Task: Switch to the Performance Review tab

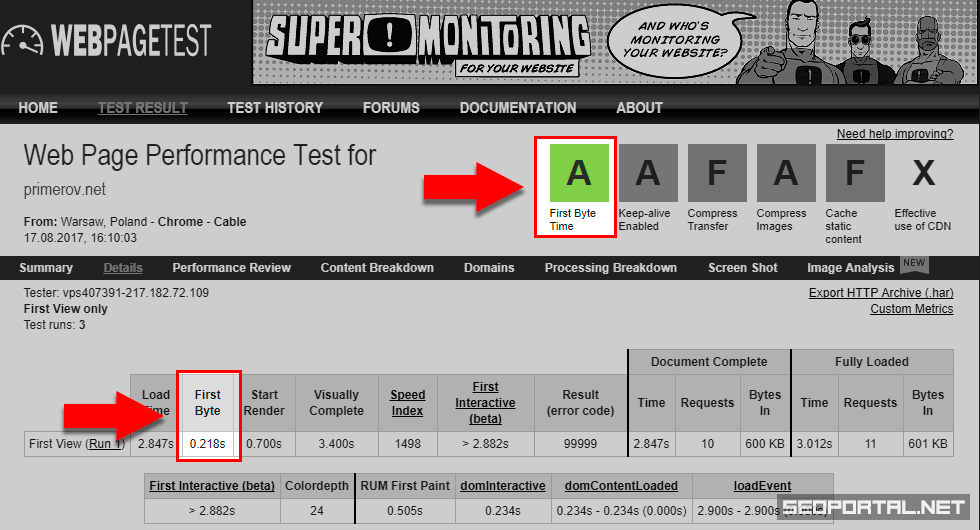Action: [x=231, y=268]
